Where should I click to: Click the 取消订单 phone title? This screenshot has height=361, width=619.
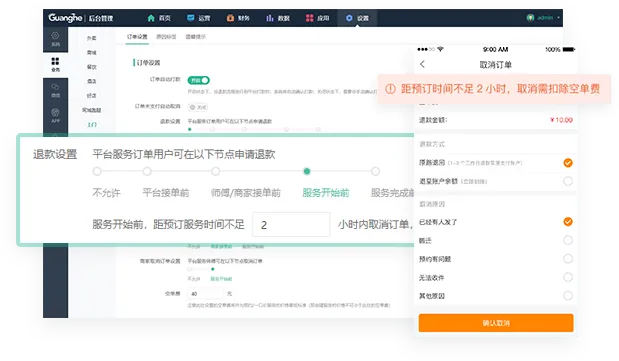pyautogui.click(x=495, y=65)
